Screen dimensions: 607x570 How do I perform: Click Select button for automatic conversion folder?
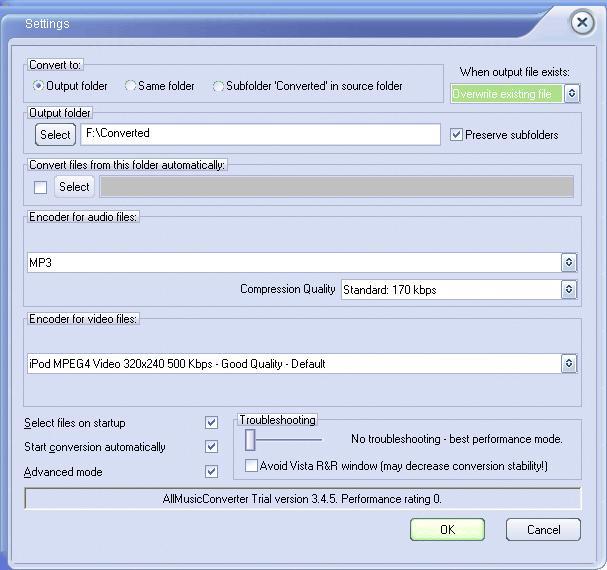(x=74, y=187)
